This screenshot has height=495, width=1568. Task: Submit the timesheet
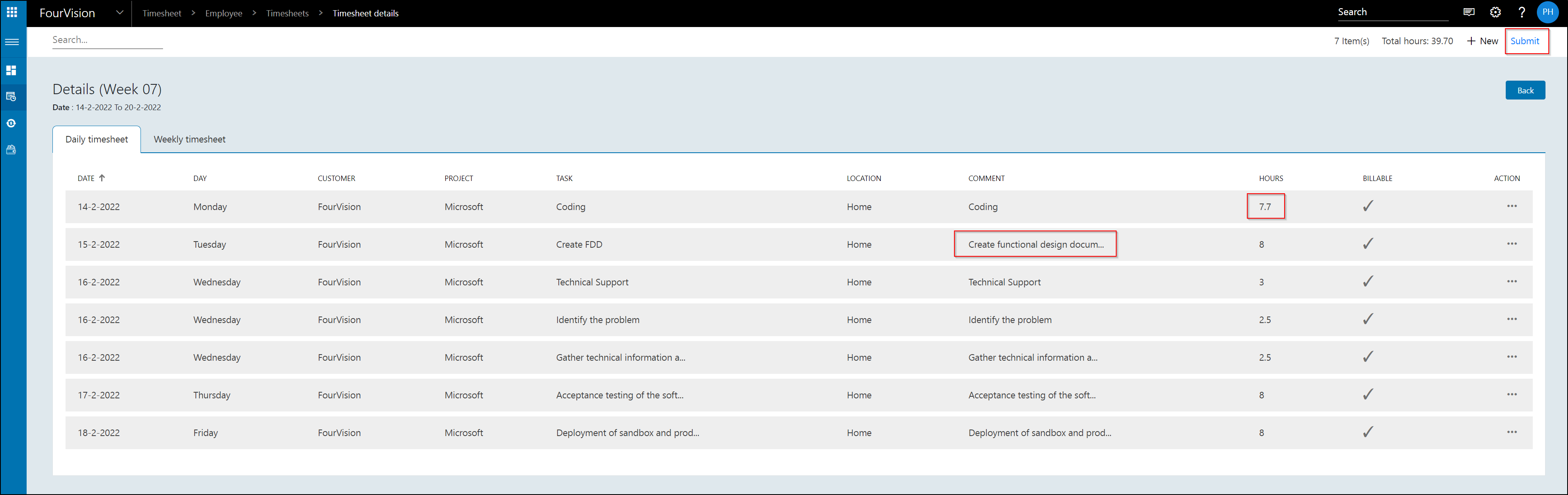click(1524, 41)
